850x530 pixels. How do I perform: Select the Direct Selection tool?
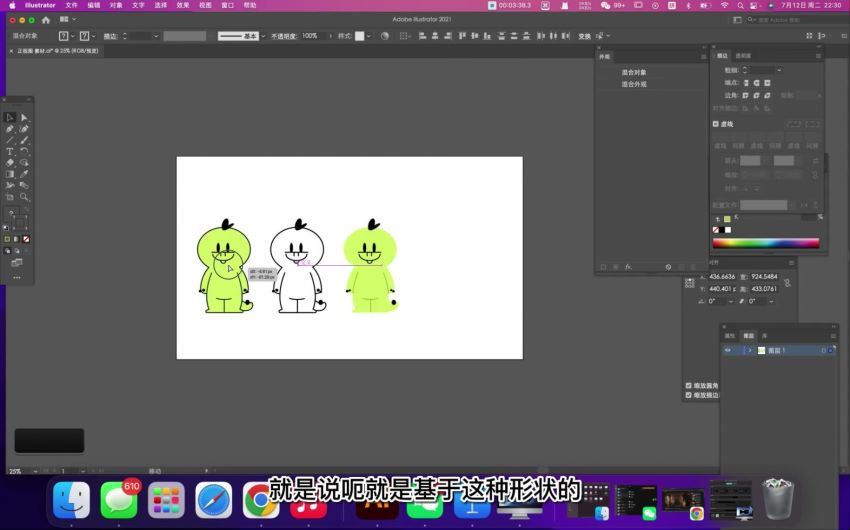(24, 117)
